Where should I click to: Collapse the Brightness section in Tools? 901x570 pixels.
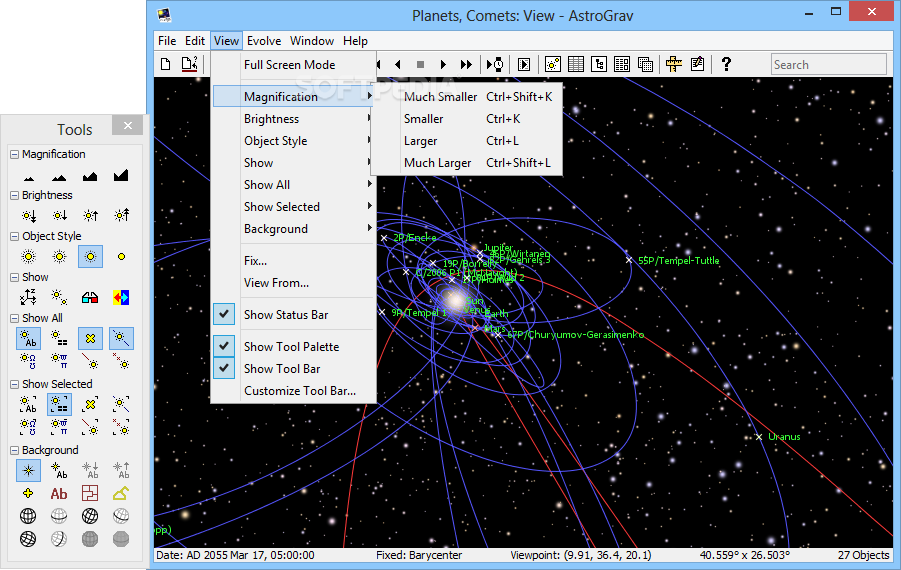(14, 195)
